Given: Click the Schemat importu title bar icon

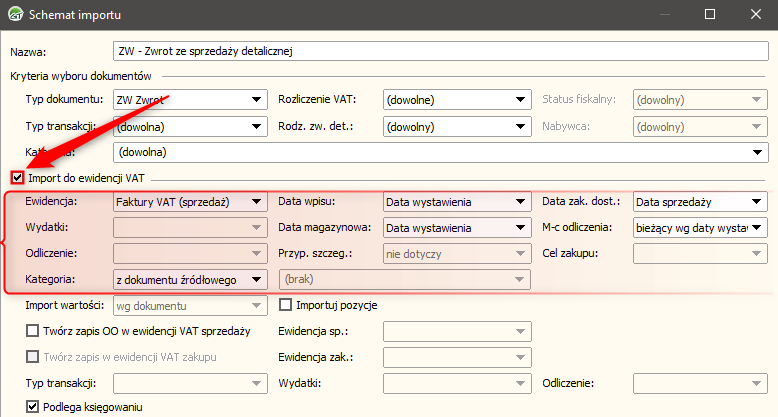Looking at the screenshot, I should pos(15,15).
